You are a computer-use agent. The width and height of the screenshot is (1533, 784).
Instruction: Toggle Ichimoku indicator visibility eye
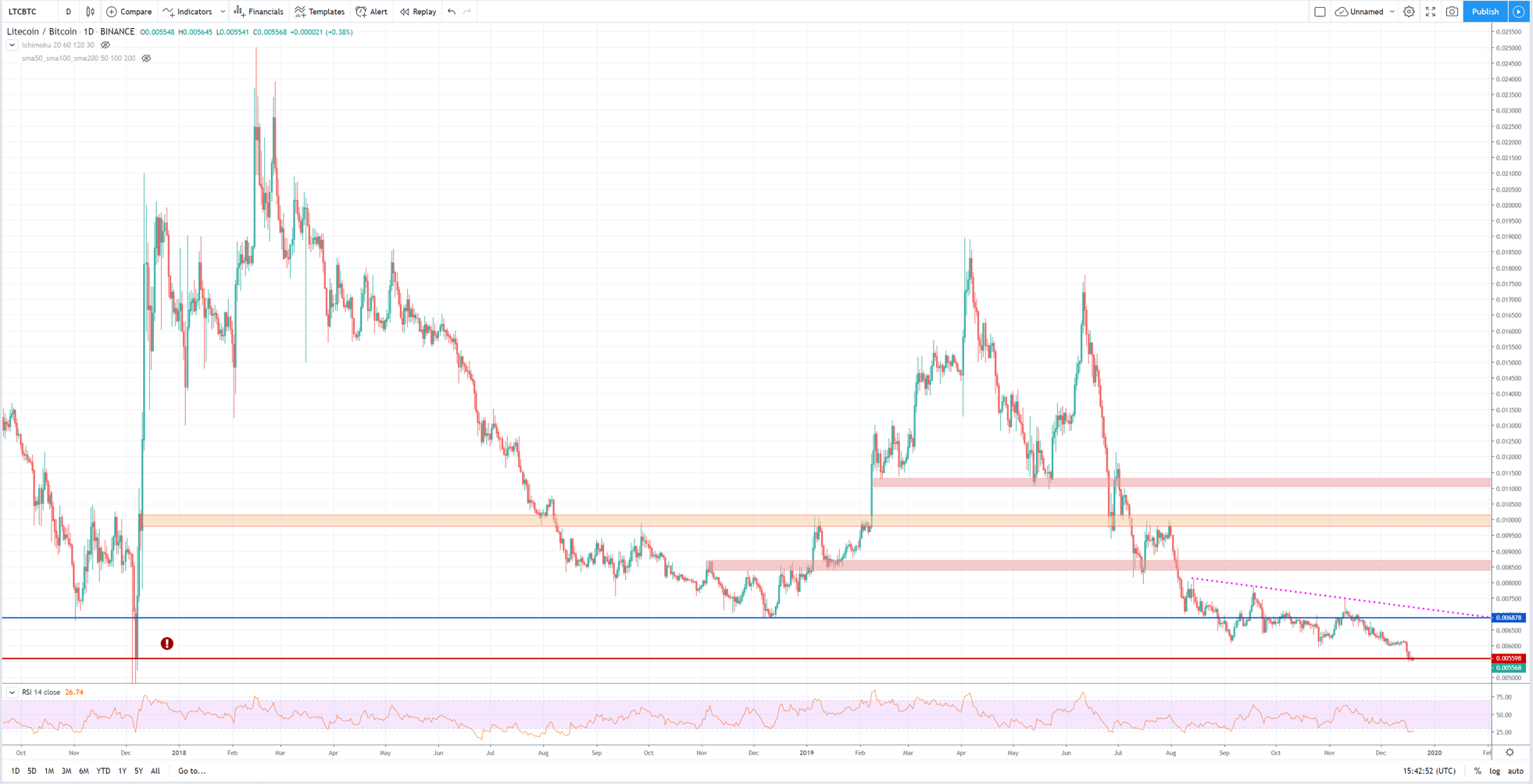tap(105, 45)
